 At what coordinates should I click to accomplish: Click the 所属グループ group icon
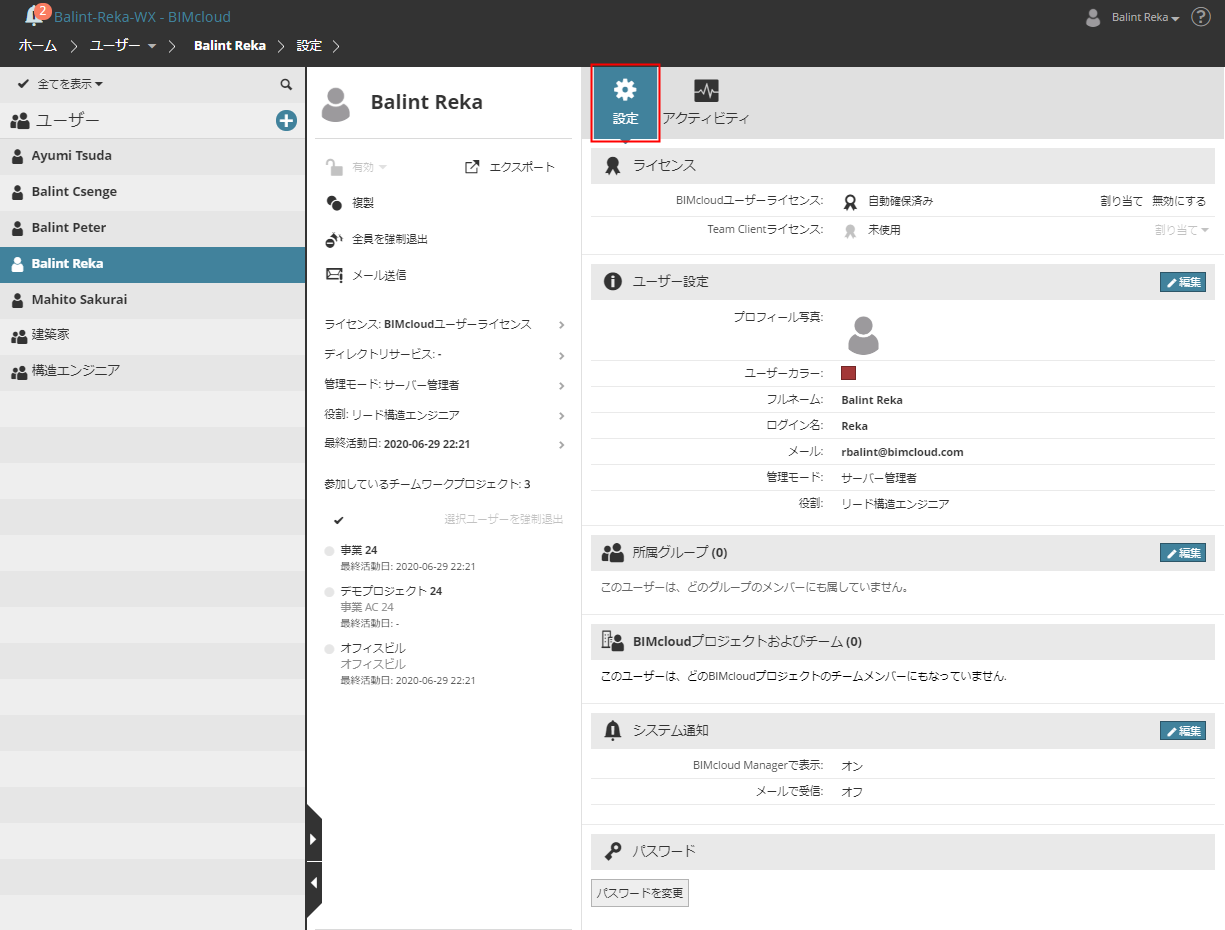click(x=613, y=553)
